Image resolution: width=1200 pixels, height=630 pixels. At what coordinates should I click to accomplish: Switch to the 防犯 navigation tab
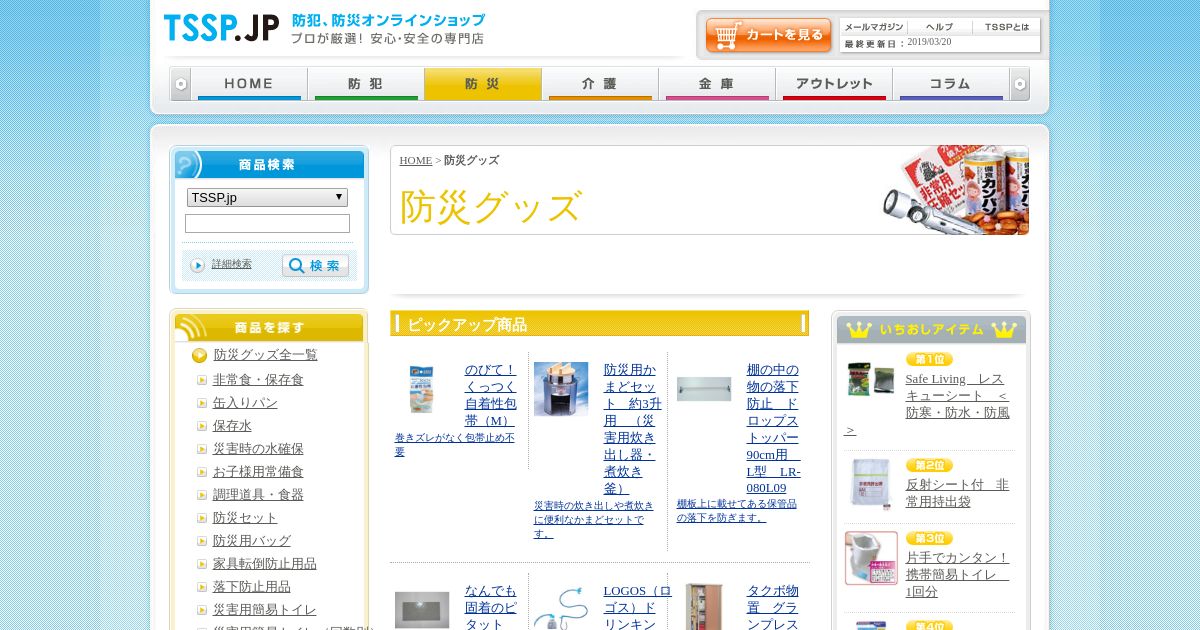(366, 84)
